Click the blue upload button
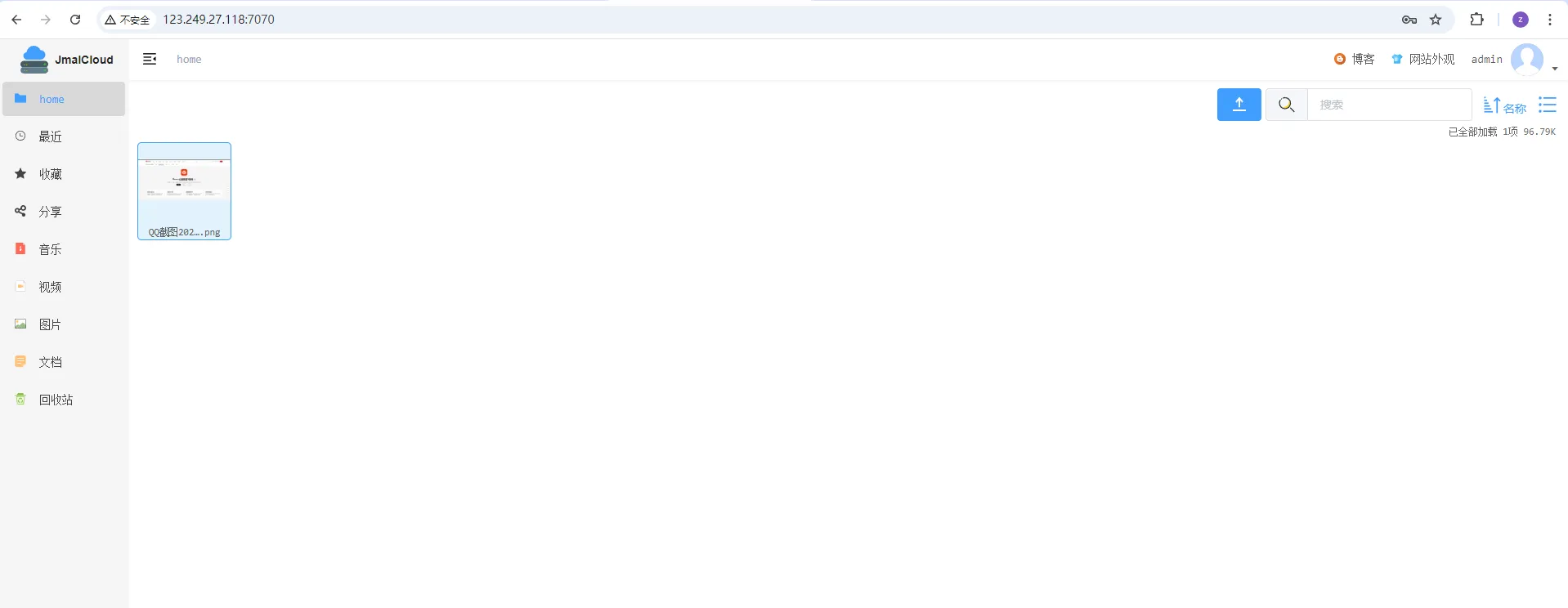1568x608 pixels. coord(1239,105)
